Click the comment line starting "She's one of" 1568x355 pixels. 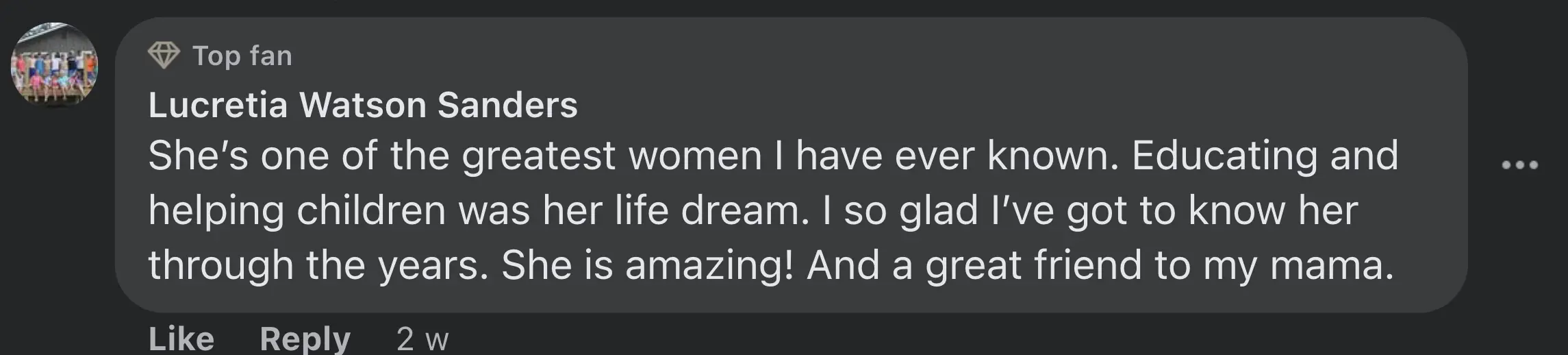click(773, 156)
